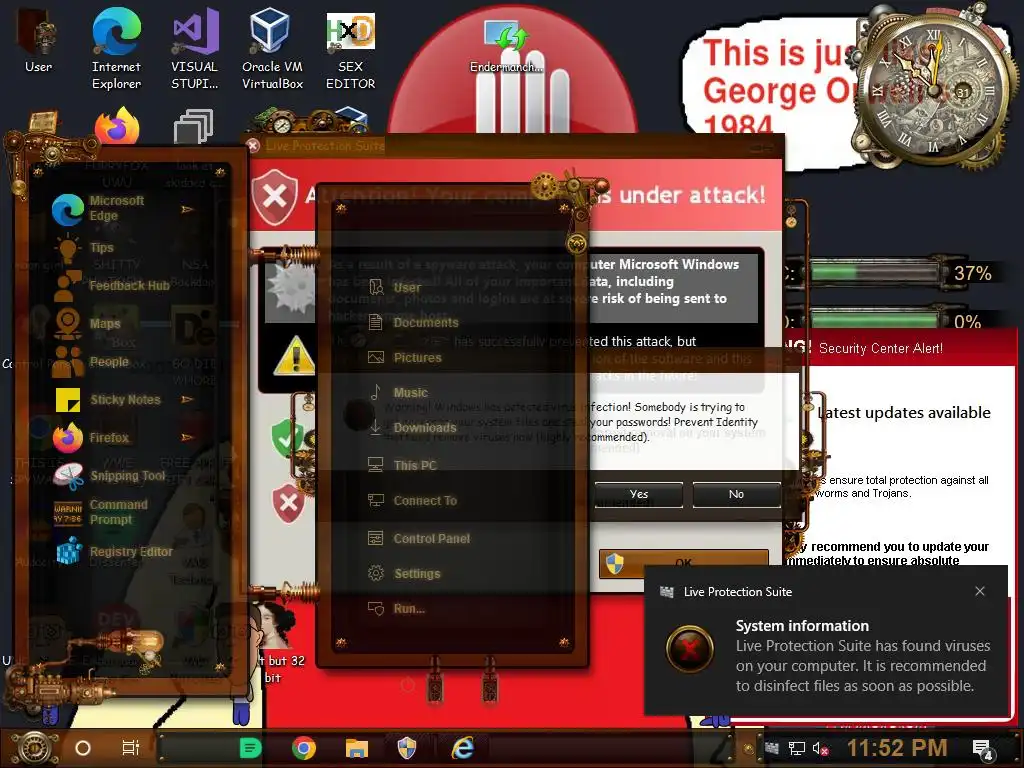Click the OK button with shield icon
This screenshot has width=1024, height=768.
[683, 563]
